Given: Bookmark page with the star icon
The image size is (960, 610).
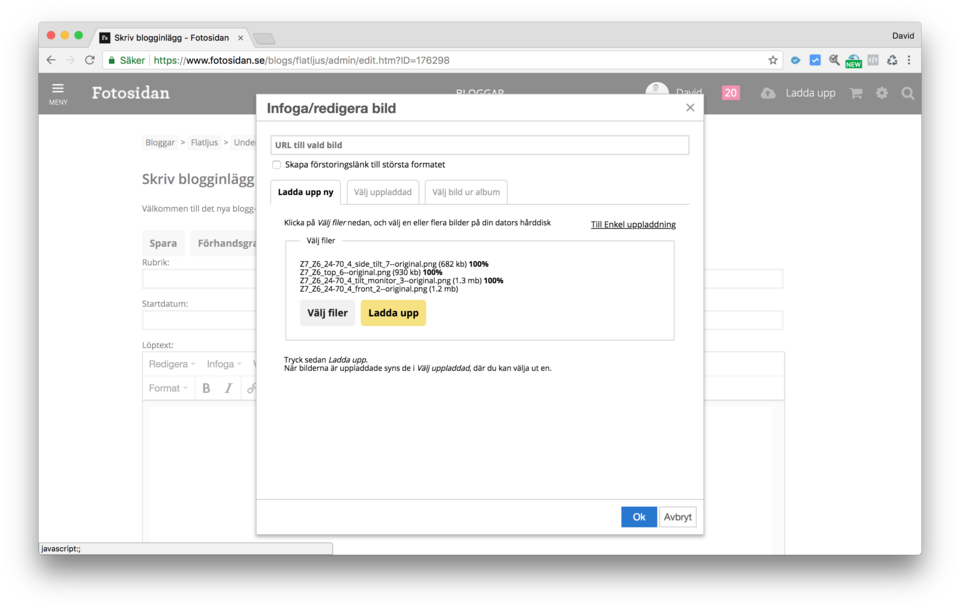Looking at the screenshot, I should pyautogui.click(x=773, y=60).
